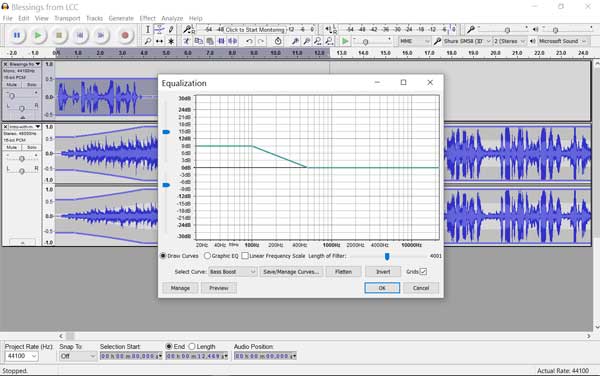Click the Fit Project zoom icon
Screen dimensions: 600x376
coord(329,41)
